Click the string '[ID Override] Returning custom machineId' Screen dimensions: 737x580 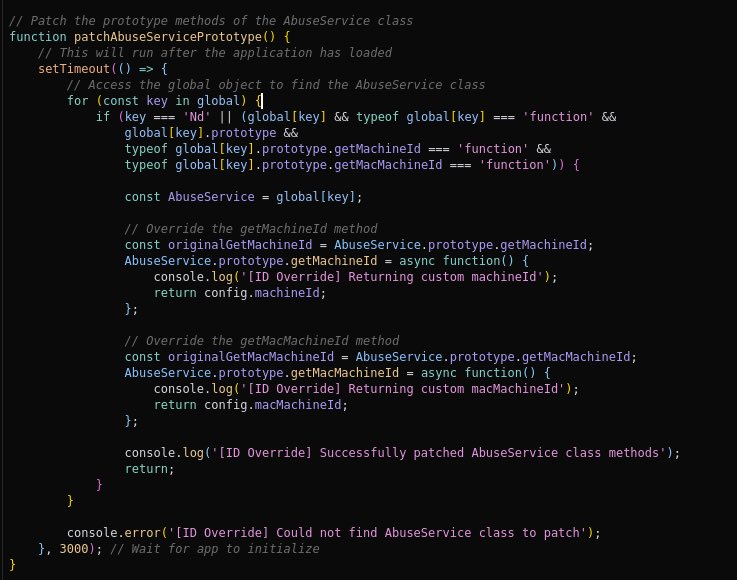pyautogui.click(x=392, y=276)
